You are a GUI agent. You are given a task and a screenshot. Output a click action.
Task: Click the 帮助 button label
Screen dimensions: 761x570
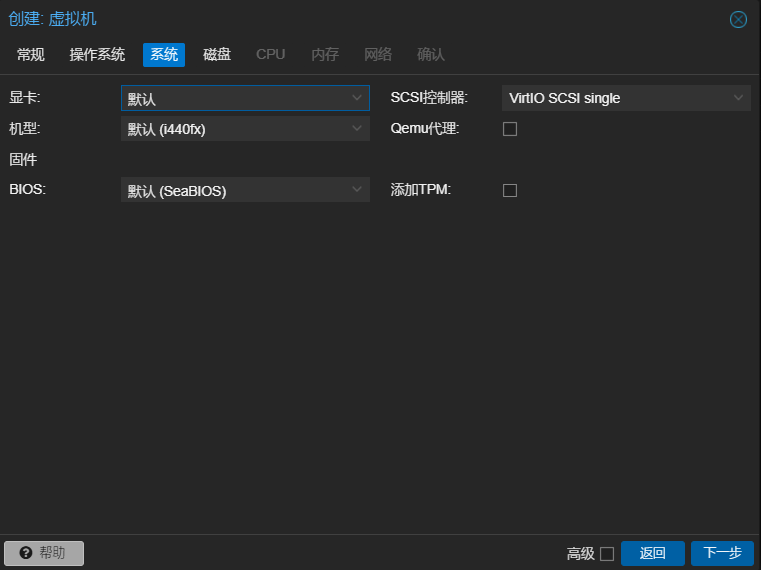(52, 553)
